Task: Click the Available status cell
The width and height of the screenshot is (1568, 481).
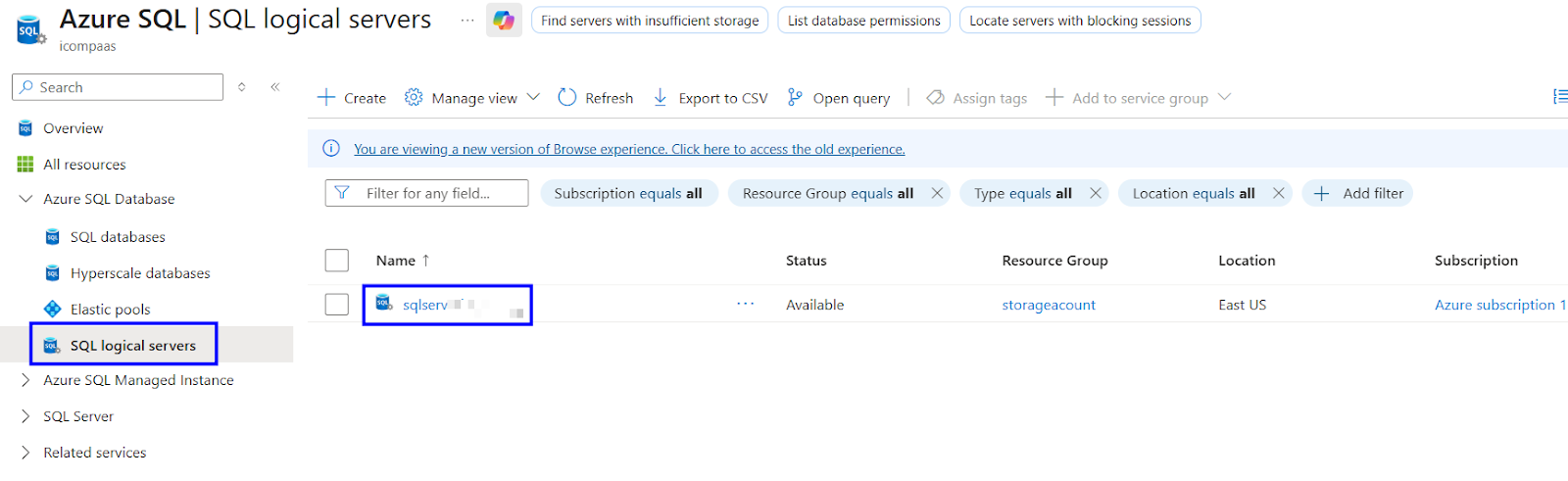Action: click(814, 305)
